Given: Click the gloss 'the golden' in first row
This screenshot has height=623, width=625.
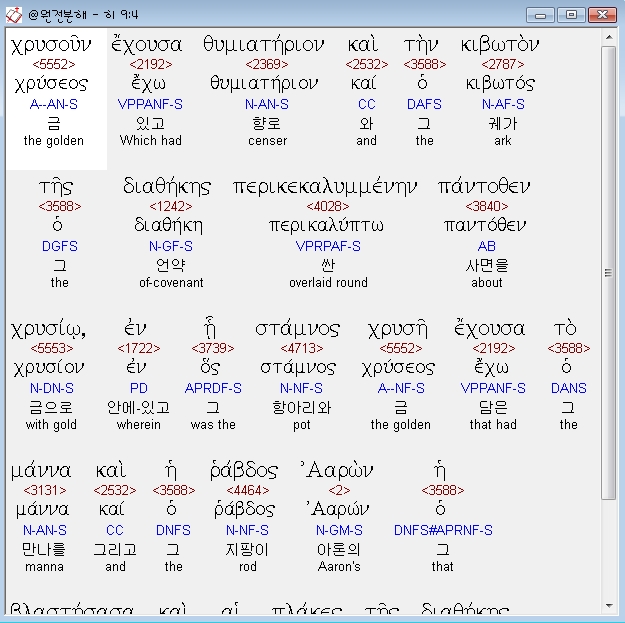Looking at the screenshot, I should (x=54, y=141).
